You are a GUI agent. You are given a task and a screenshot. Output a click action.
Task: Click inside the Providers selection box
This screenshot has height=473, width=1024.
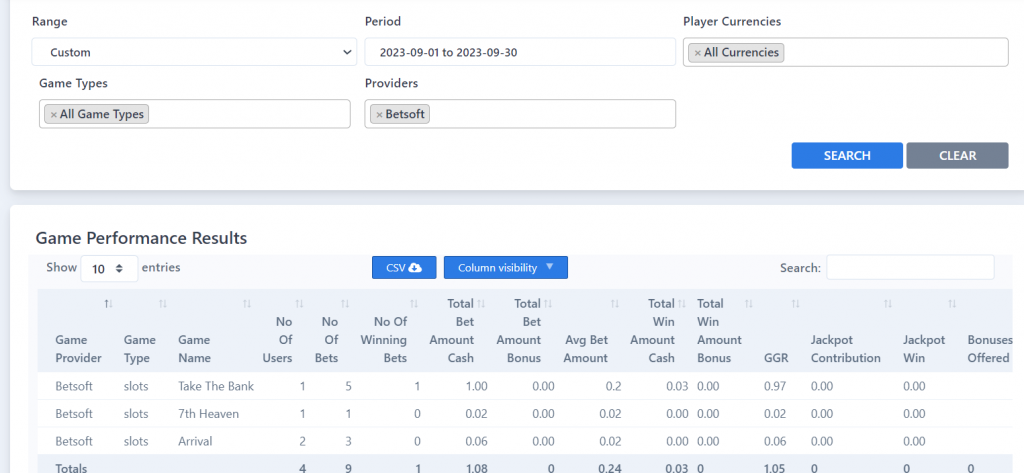coord(520,114)
